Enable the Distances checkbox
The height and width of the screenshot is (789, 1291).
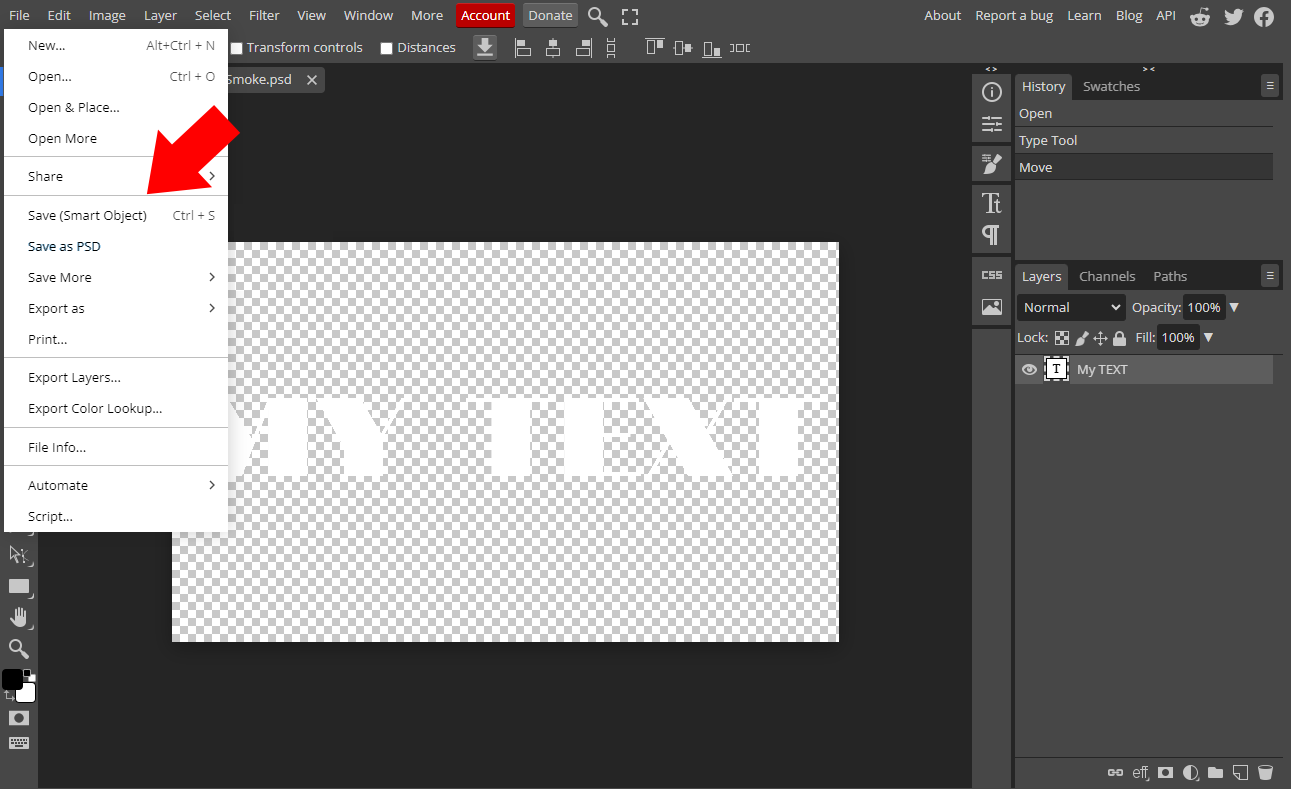point(387,47)
